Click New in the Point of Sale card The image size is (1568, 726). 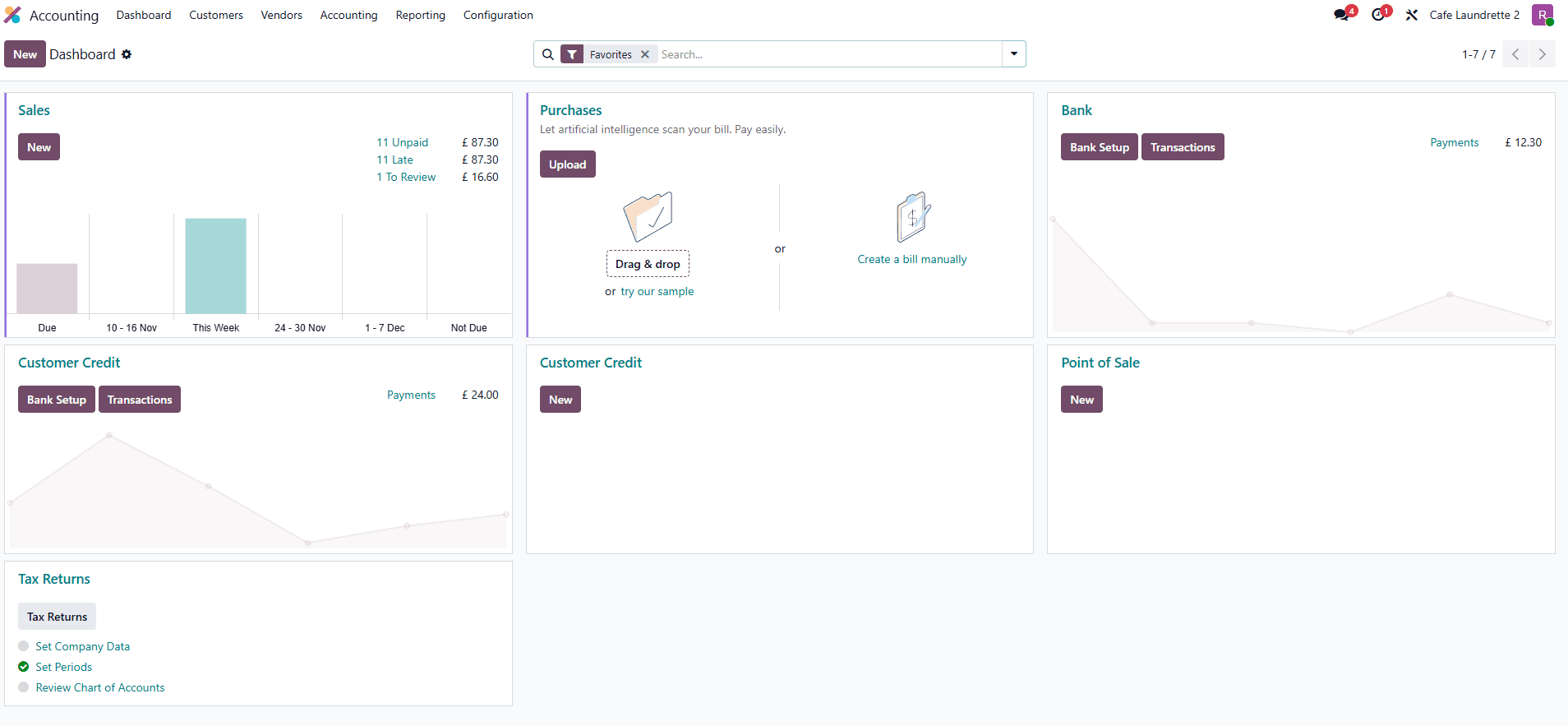1081,400
